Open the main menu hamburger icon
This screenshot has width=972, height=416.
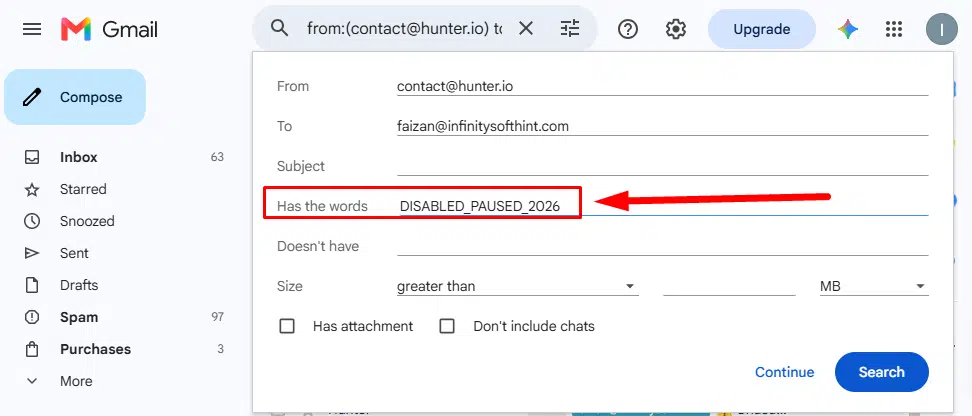tap(32, 29)
